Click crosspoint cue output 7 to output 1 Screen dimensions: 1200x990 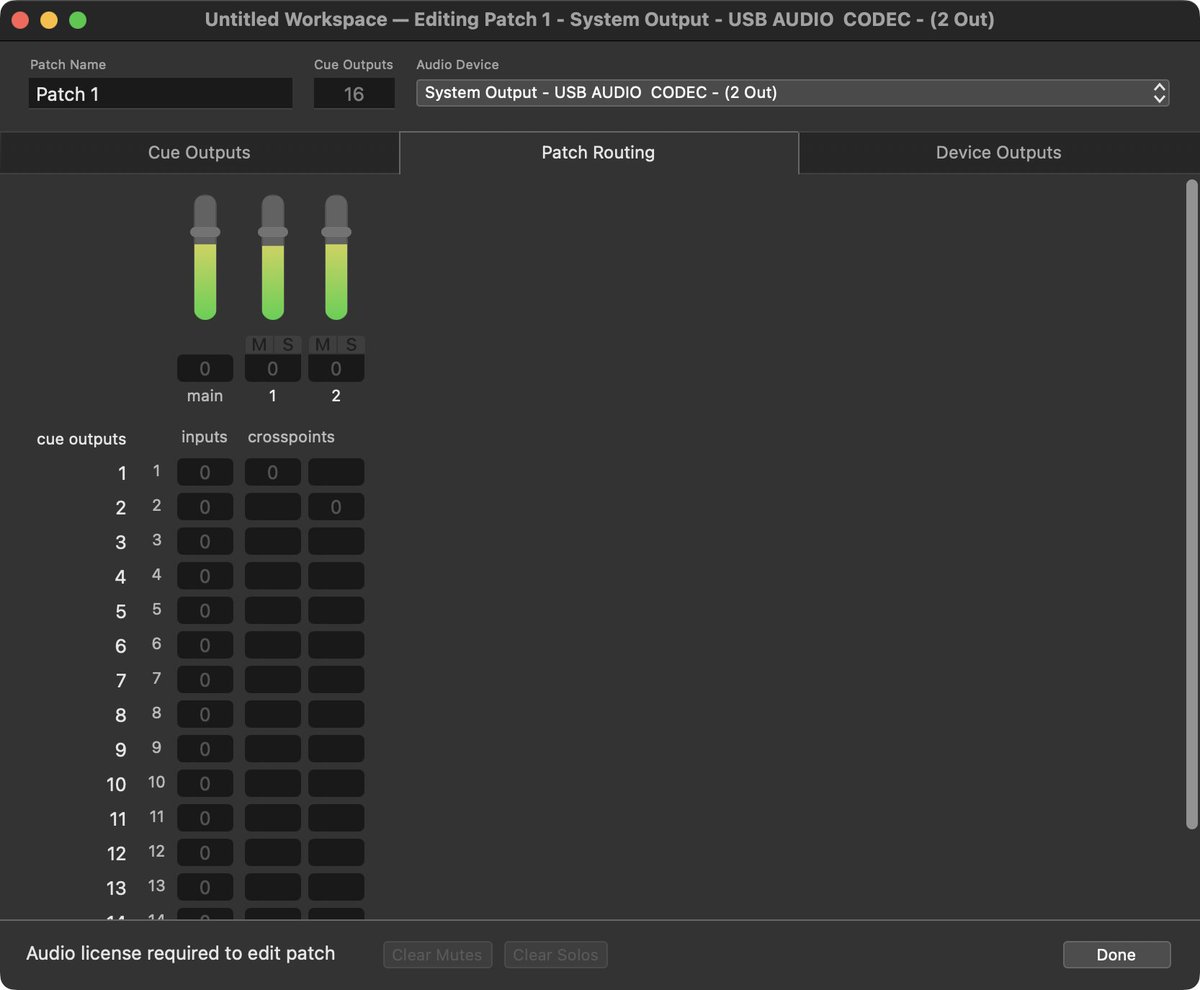[273, 680]
